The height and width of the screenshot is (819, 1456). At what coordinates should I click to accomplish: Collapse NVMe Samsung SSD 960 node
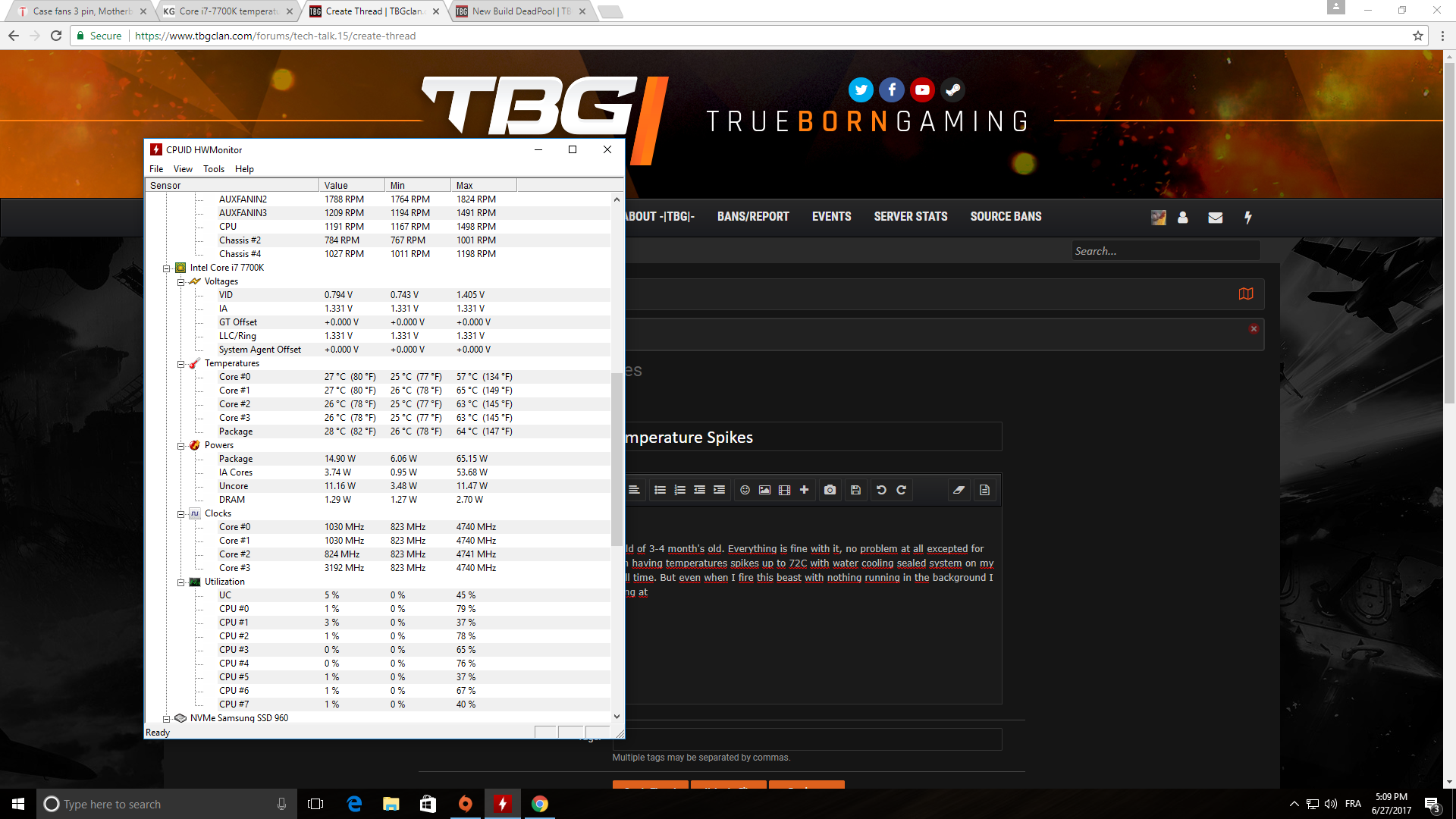pos(167,719)
